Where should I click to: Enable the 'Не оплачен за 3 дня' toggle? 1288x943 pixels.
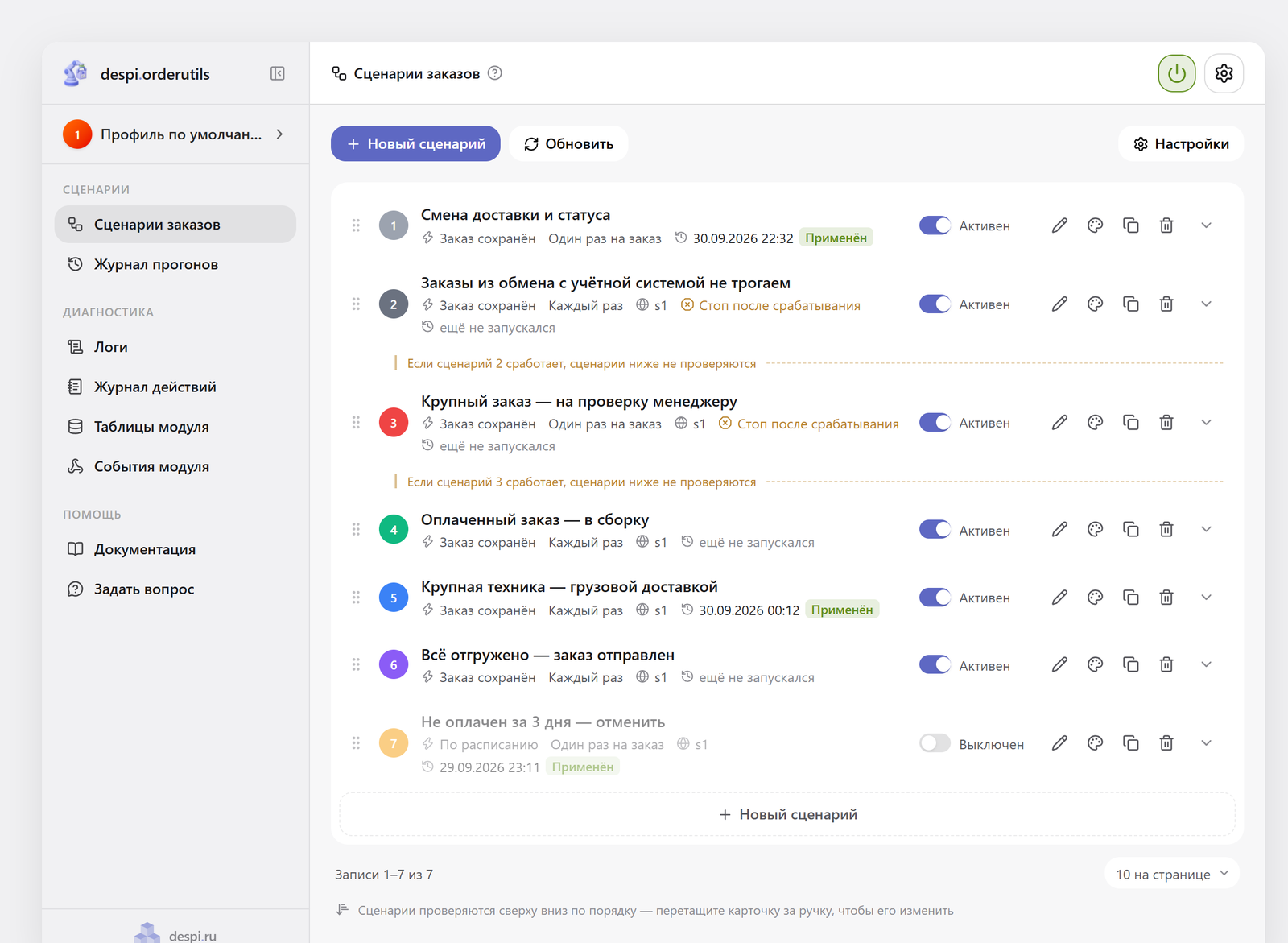point(935,743)
